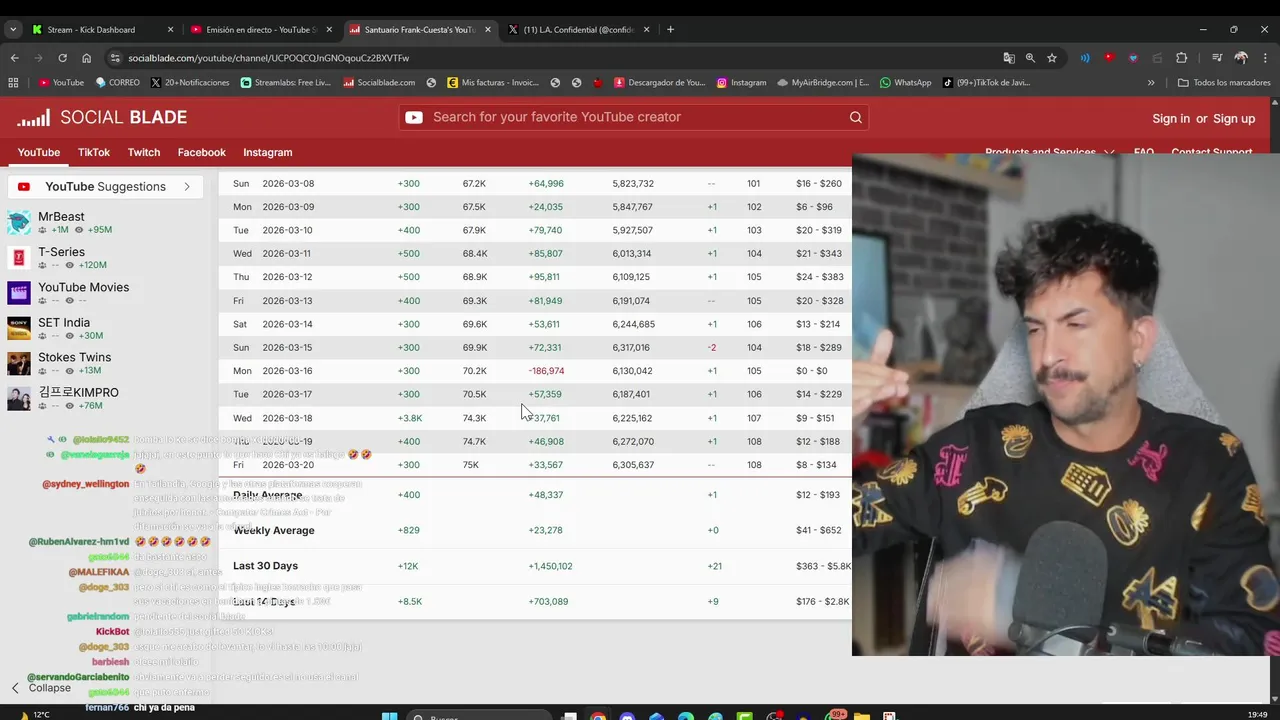Select the 2026-03-16 date cell
1280x720 pixels.
click(x=287, y=371)
